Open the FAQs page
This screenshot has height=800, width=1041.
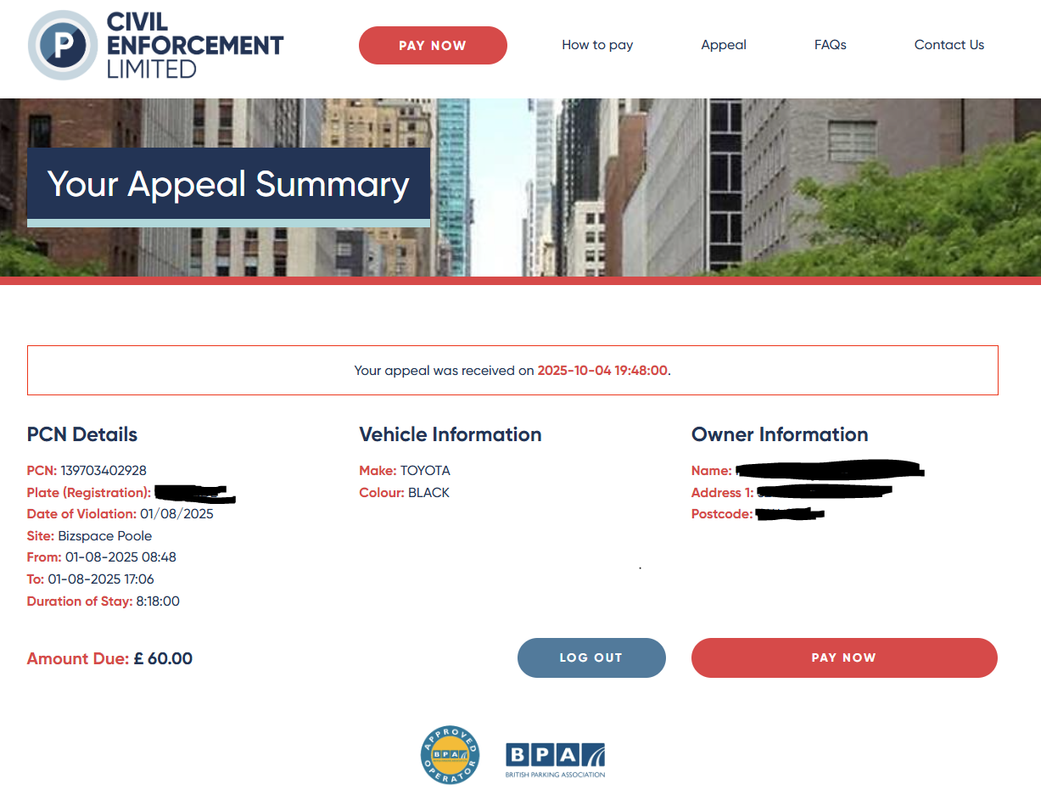(831, 44)
